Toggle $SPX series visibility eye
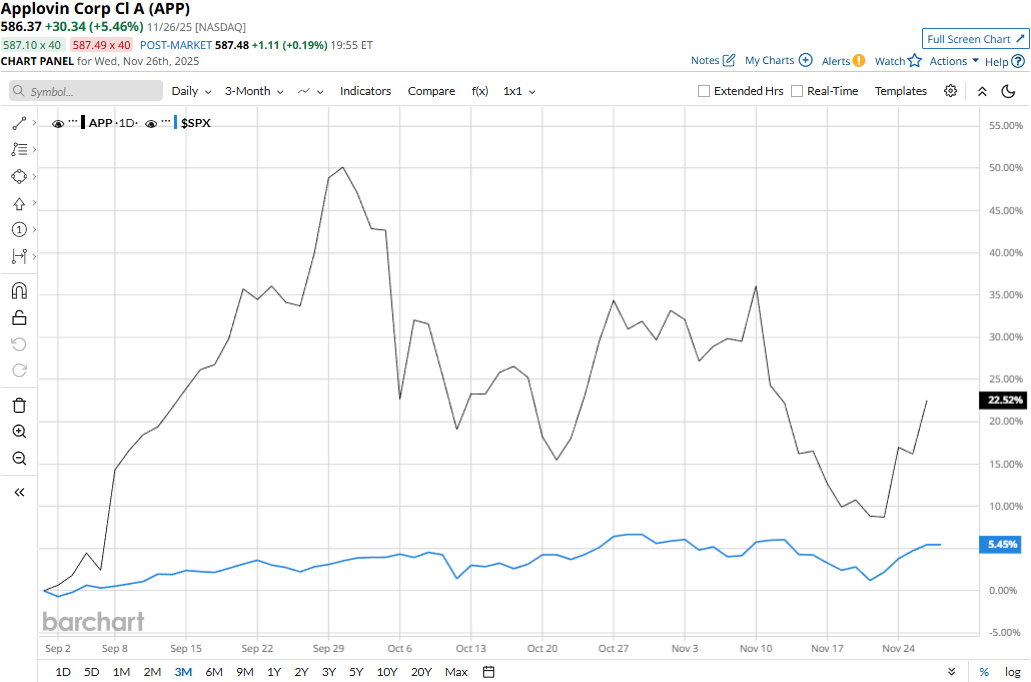1031x682 pixels. 151,124
